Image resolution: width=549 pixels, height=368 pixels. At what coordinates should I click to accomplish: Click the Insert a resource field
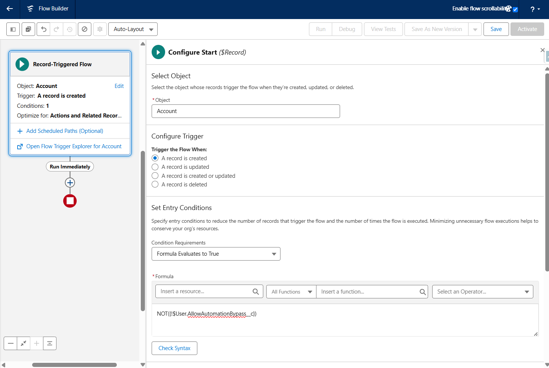pyautogui.click(x=209, y=291)
